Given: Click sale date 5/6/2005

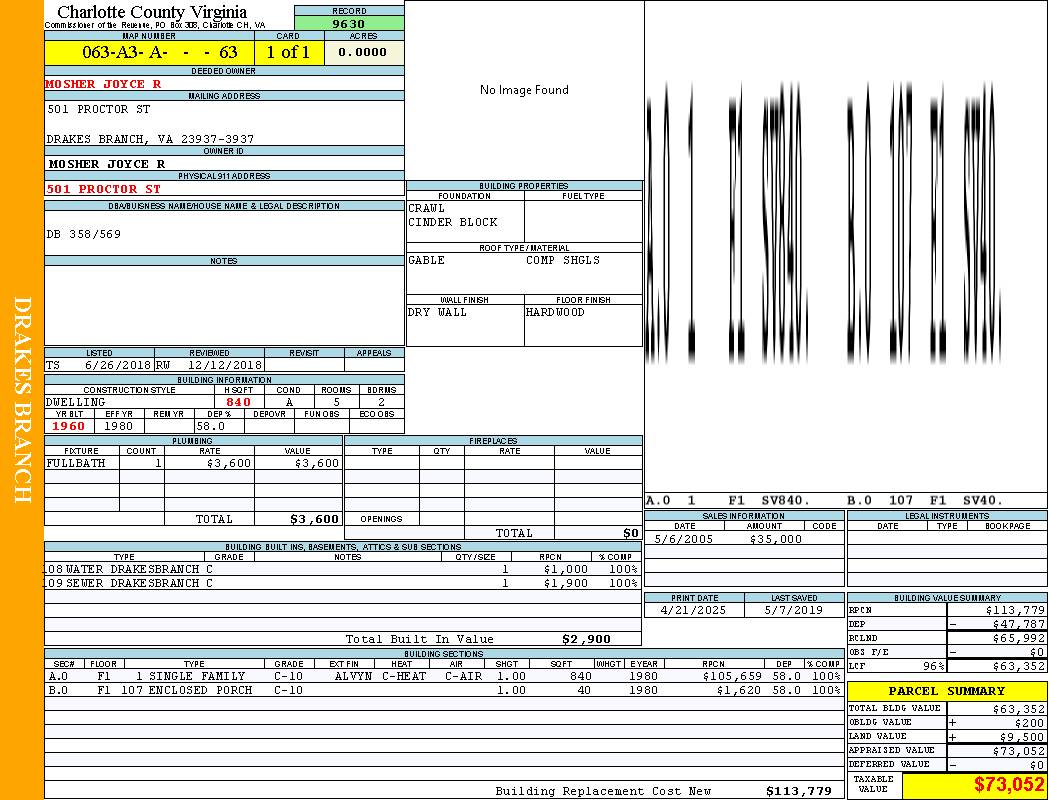Looking at the screenshot, I should pos(684,538).
